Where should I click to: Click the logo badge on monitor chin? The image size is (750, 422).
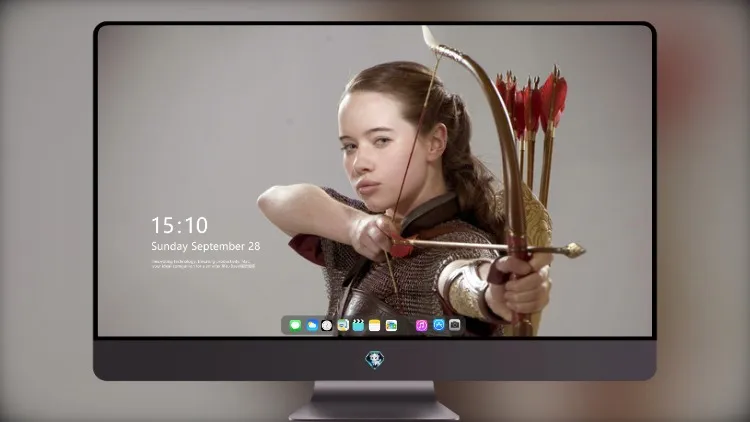[375, 360]
